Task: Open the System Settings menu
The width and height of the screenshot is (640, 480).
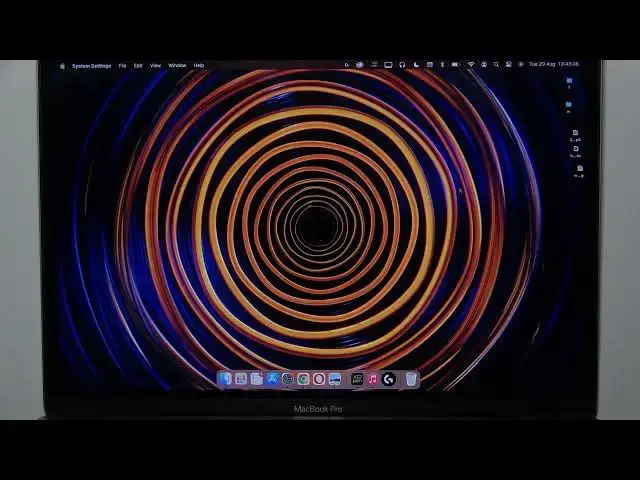Action: point(91,66)
